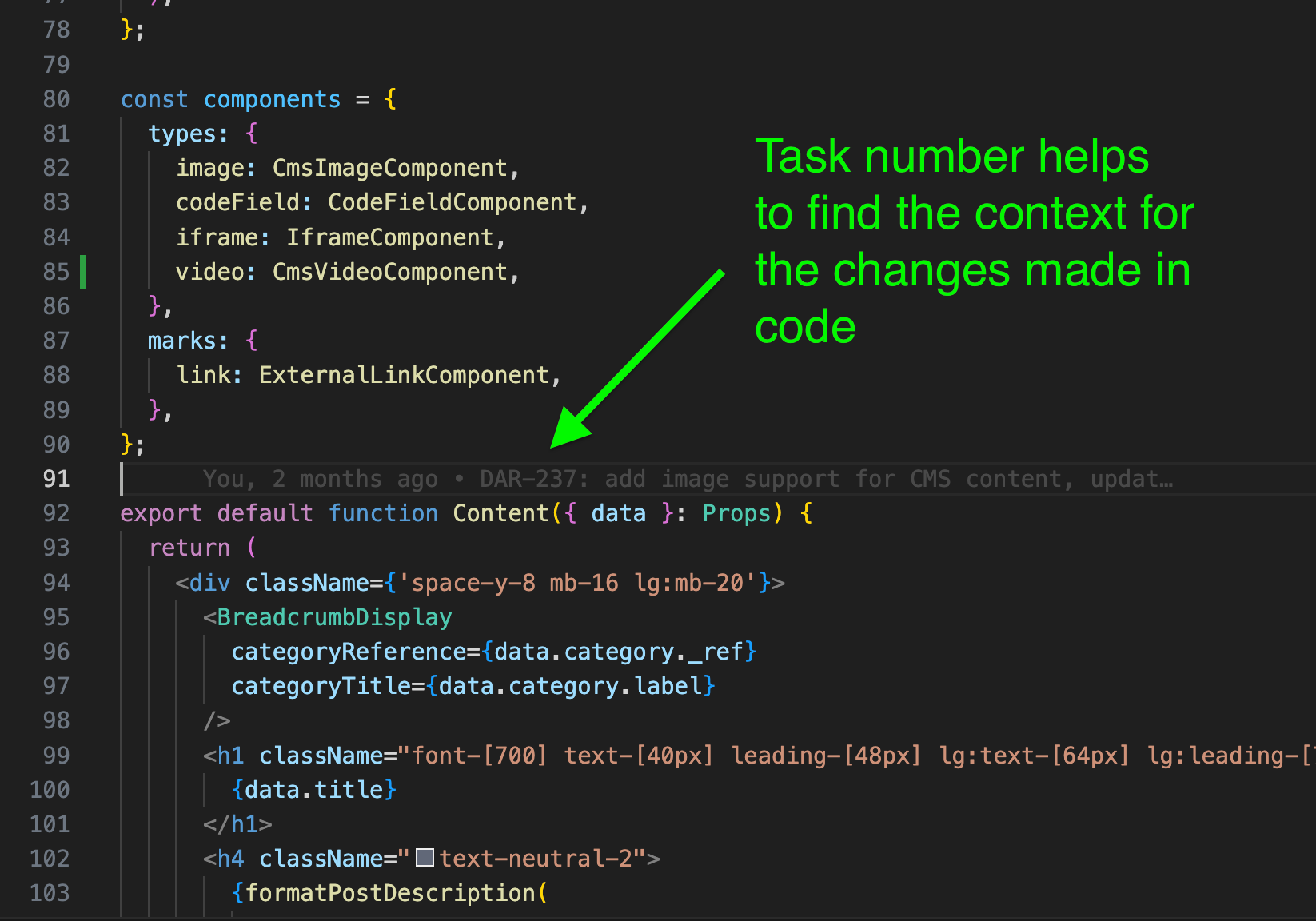Click the 'space-y-8 mb-16 lg:mb-20' class string
Image resolution: width=1316 pixels, height=921 pixels.
point(577,583)
